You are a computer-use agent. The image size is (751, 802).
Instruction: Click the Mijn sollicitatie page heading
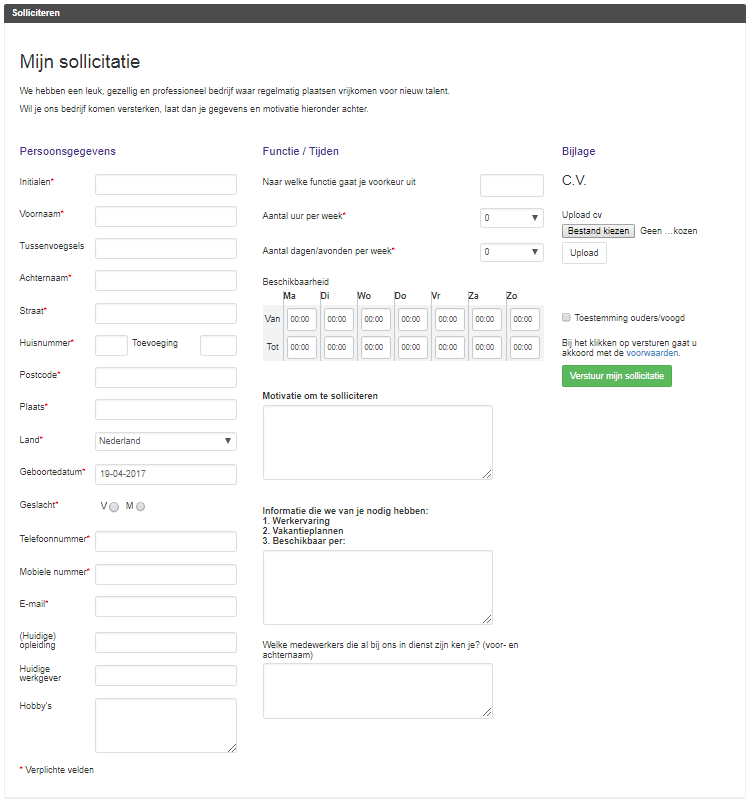(80, 61)
